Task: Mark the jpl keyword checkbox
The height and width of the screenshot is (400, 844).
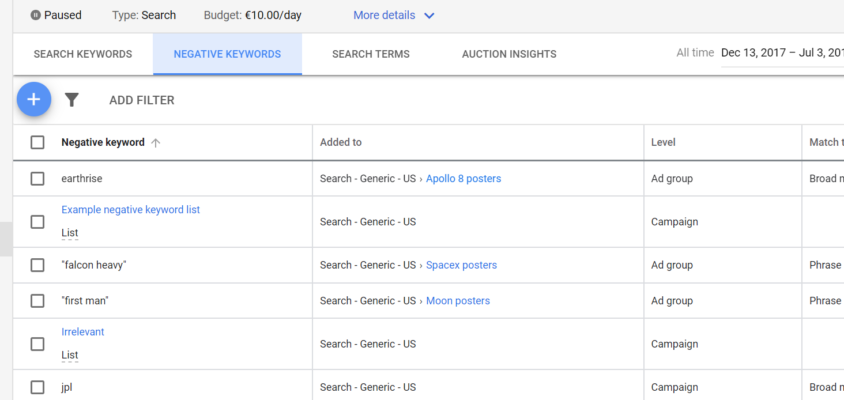Action: point(37,387)
